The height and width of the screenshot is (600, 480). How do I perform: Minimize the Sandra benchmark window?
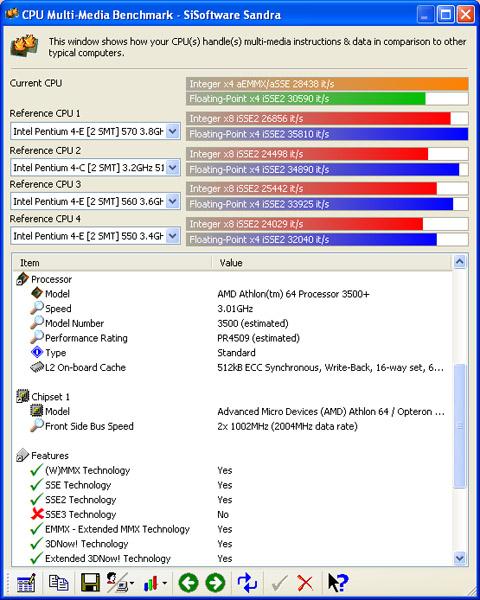pyautogui.click(x=425, y=15)
